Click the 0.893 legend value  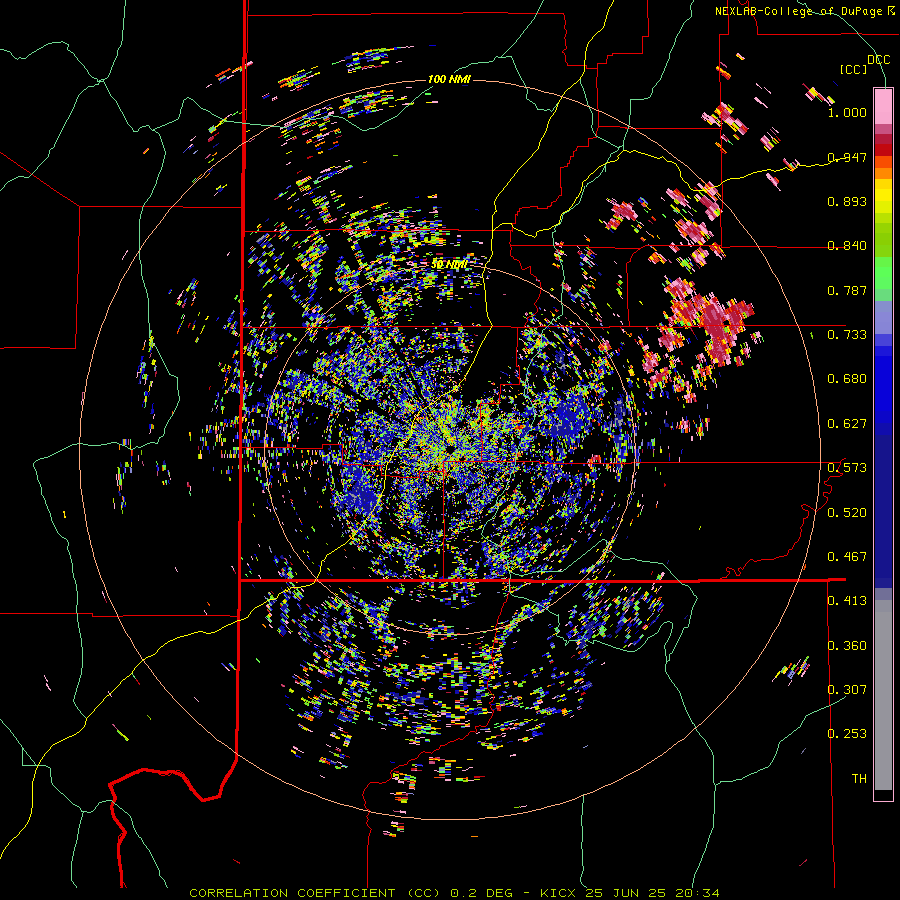[847, 201]
